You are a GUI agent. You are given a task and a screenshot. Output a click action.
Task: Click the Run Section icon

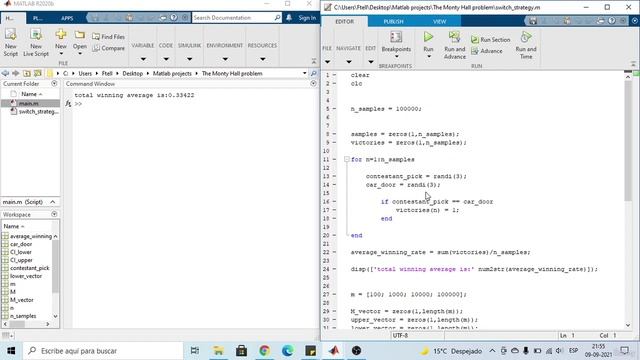point(475,40)
